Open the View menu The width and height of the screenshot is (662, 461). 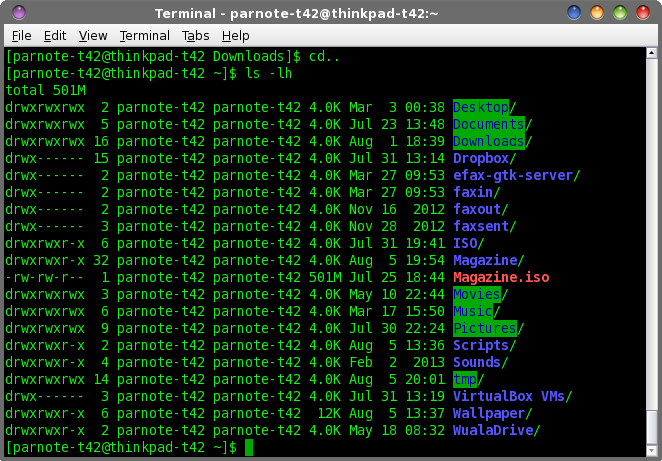(x=92, y=36)
